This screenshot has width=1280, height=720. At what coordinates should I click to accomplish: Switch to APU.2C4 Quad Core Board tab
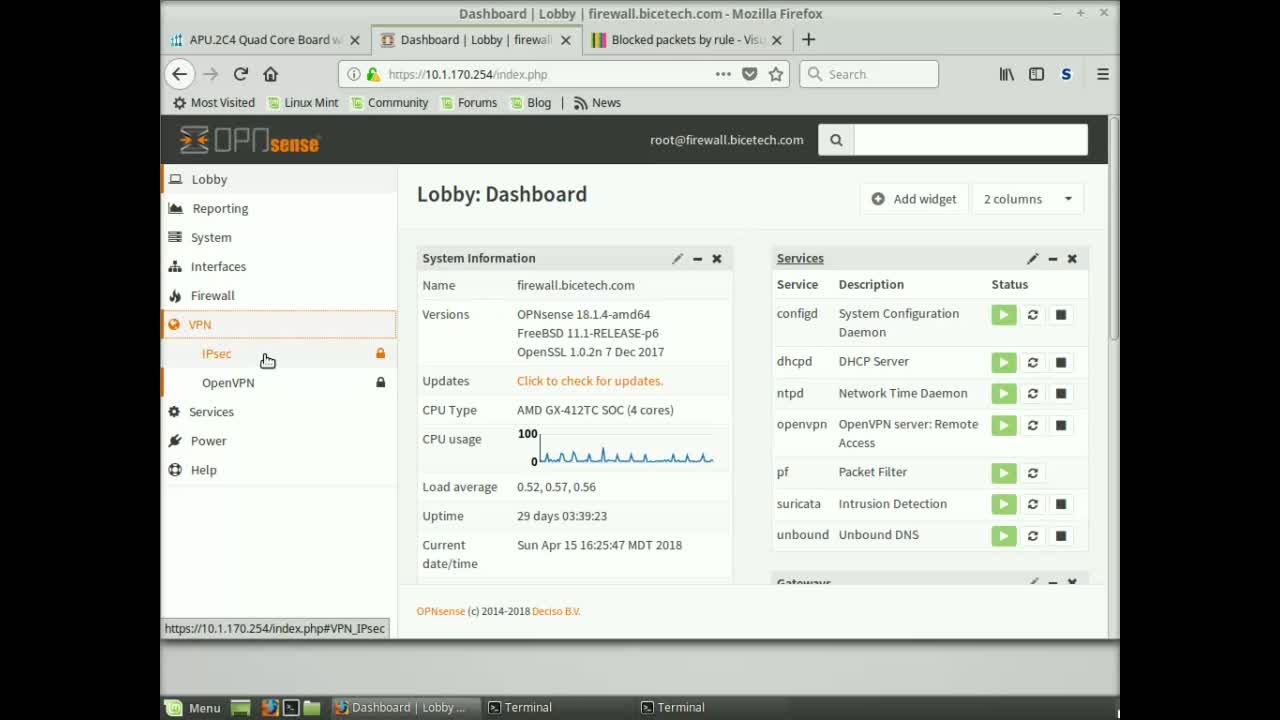coord(266,40)
